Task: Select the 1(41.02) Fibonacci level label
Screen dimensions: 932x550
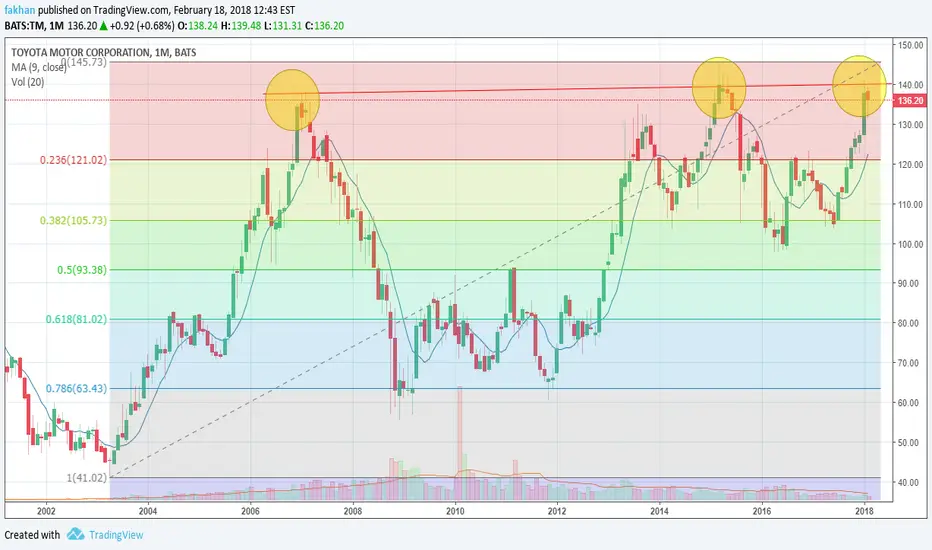Action: 87,477
